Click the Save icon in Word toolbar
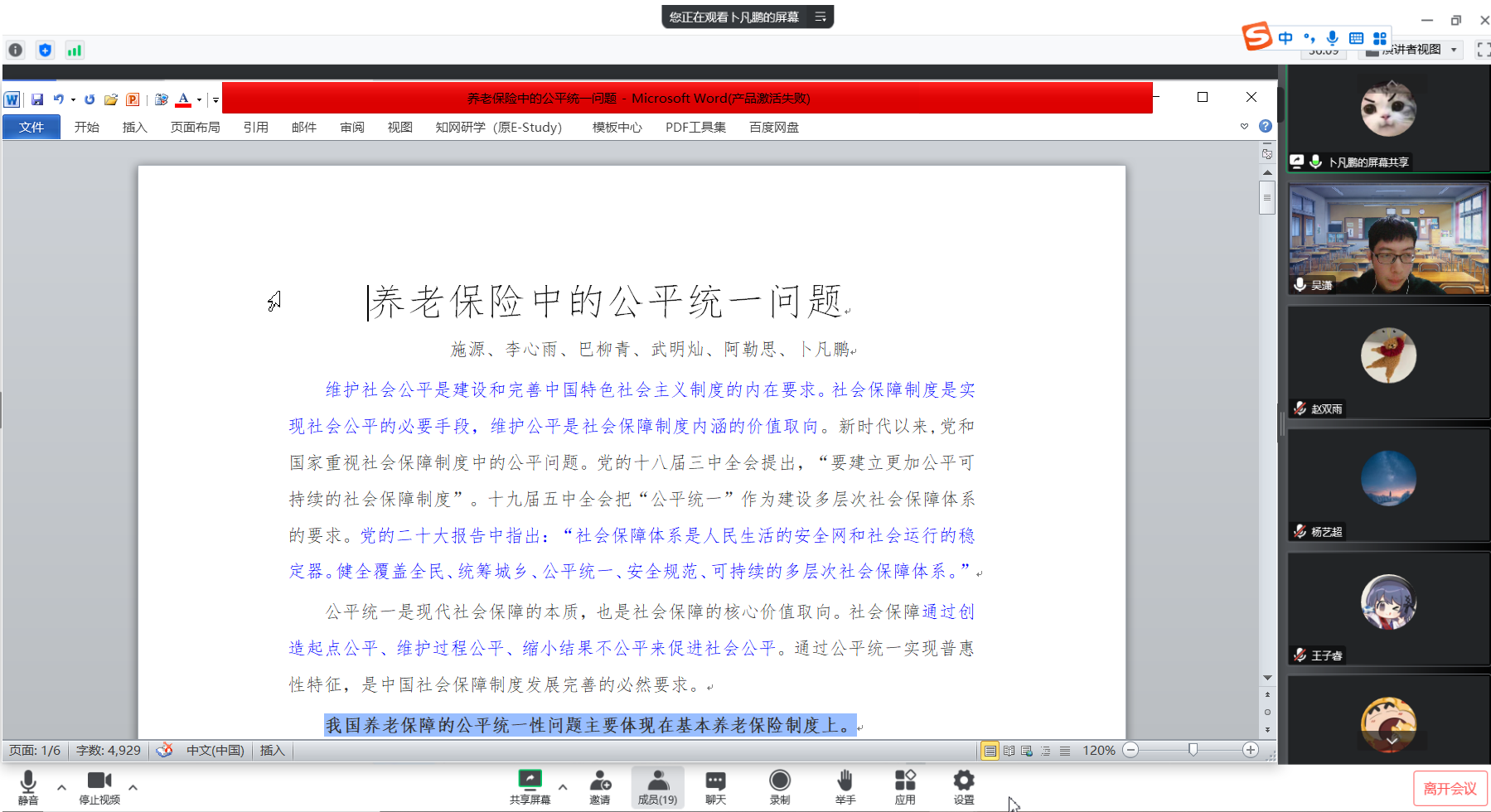 point(37,99)
